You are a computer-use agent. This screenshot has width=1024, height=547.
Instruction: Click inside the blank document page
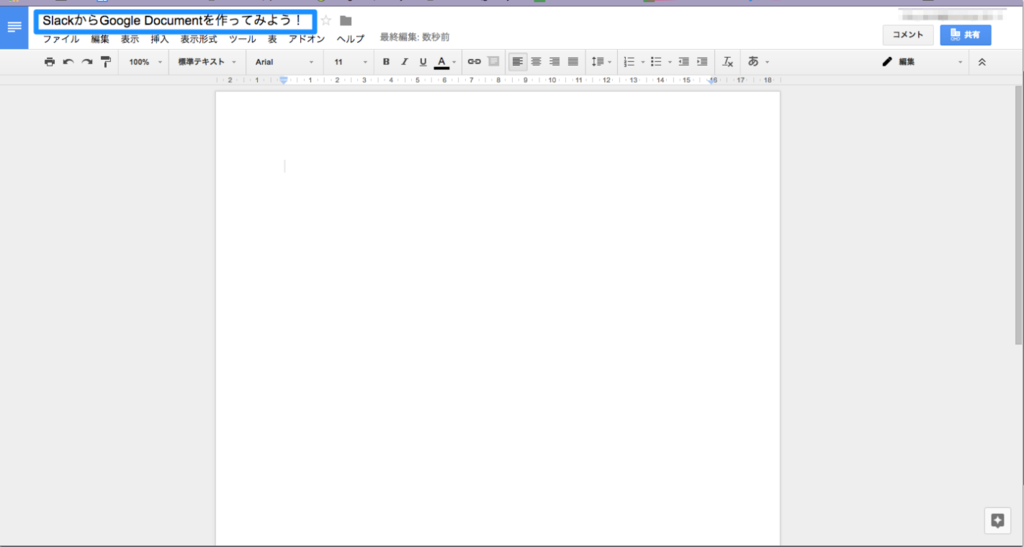pos(498,318)
